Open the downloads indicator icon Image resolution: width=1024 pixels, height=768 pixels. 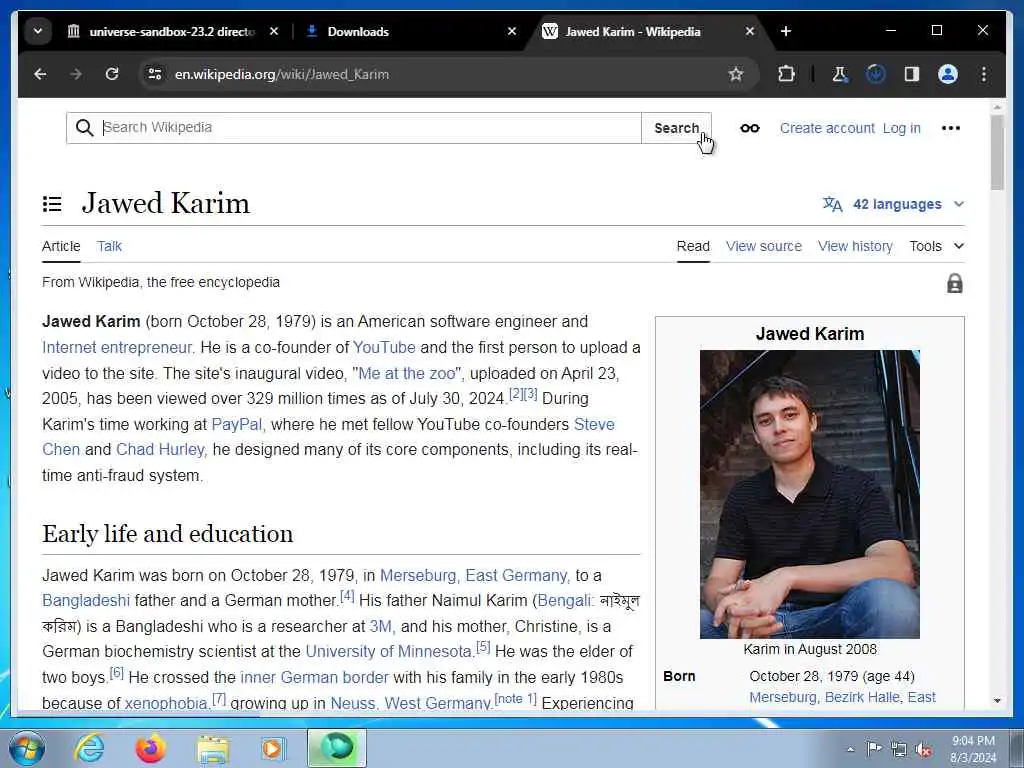click(x=876, y=74)
